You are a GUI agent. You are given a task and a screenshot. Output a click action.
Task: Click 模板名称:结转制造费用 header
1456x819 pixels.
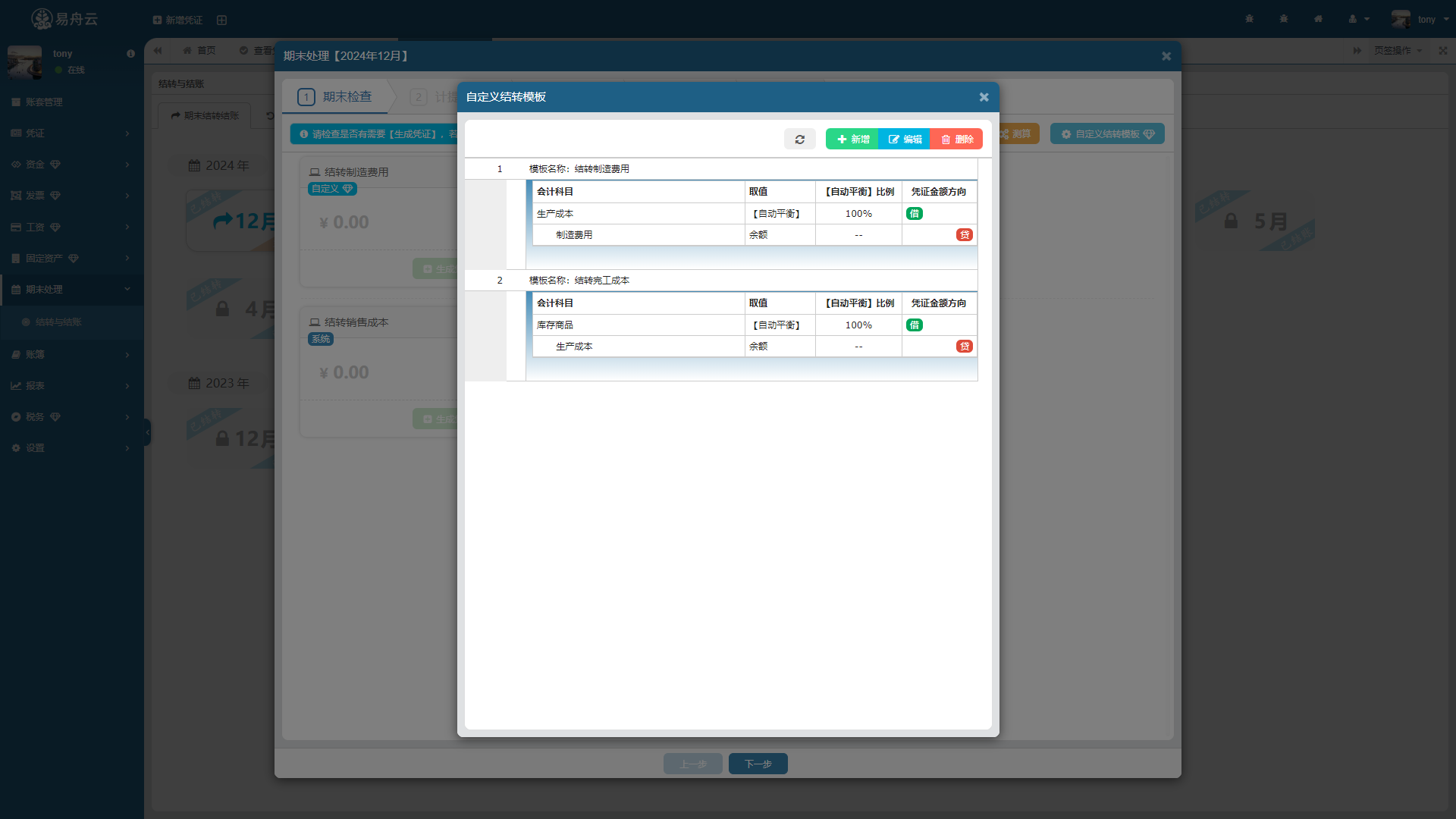coord(579,169)
